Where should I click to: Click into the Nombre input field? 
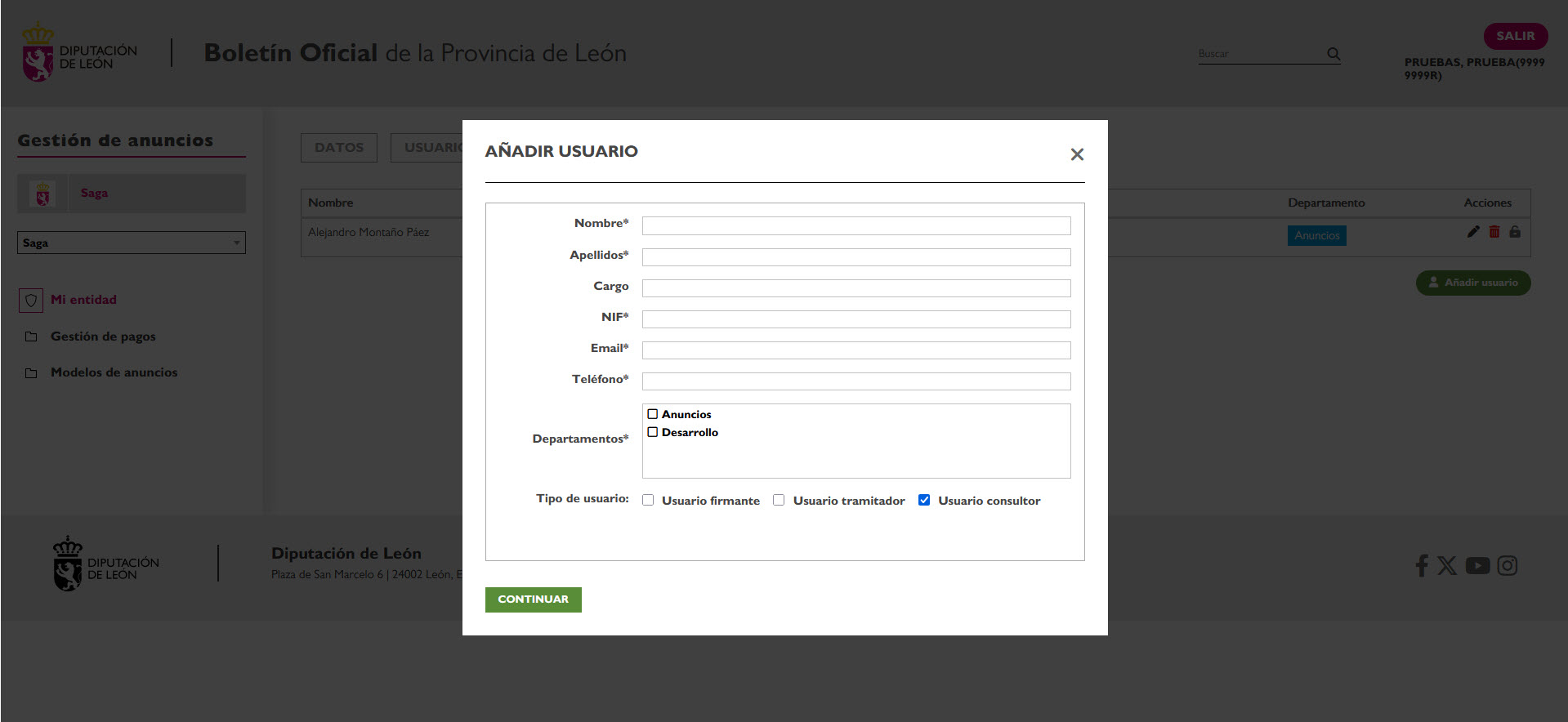pos(855,225)
